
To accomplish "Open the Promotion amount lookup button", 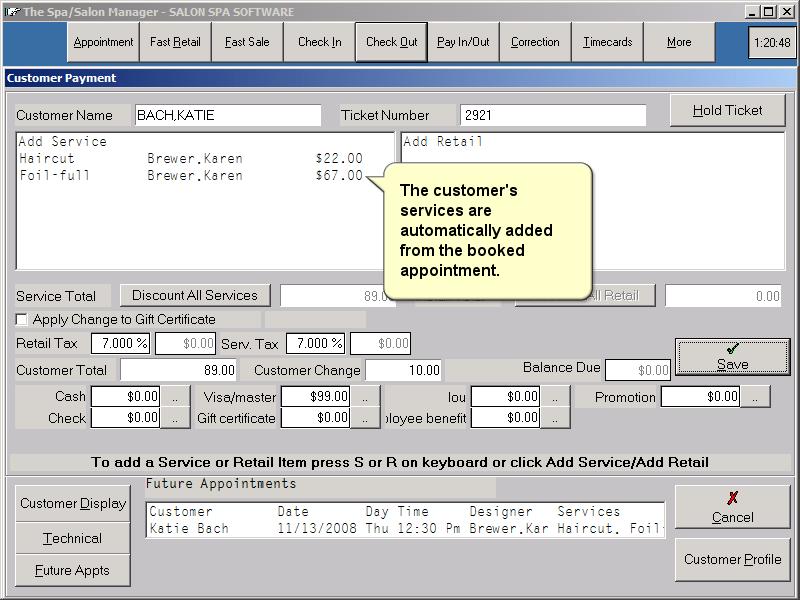I will coord(755,397).
